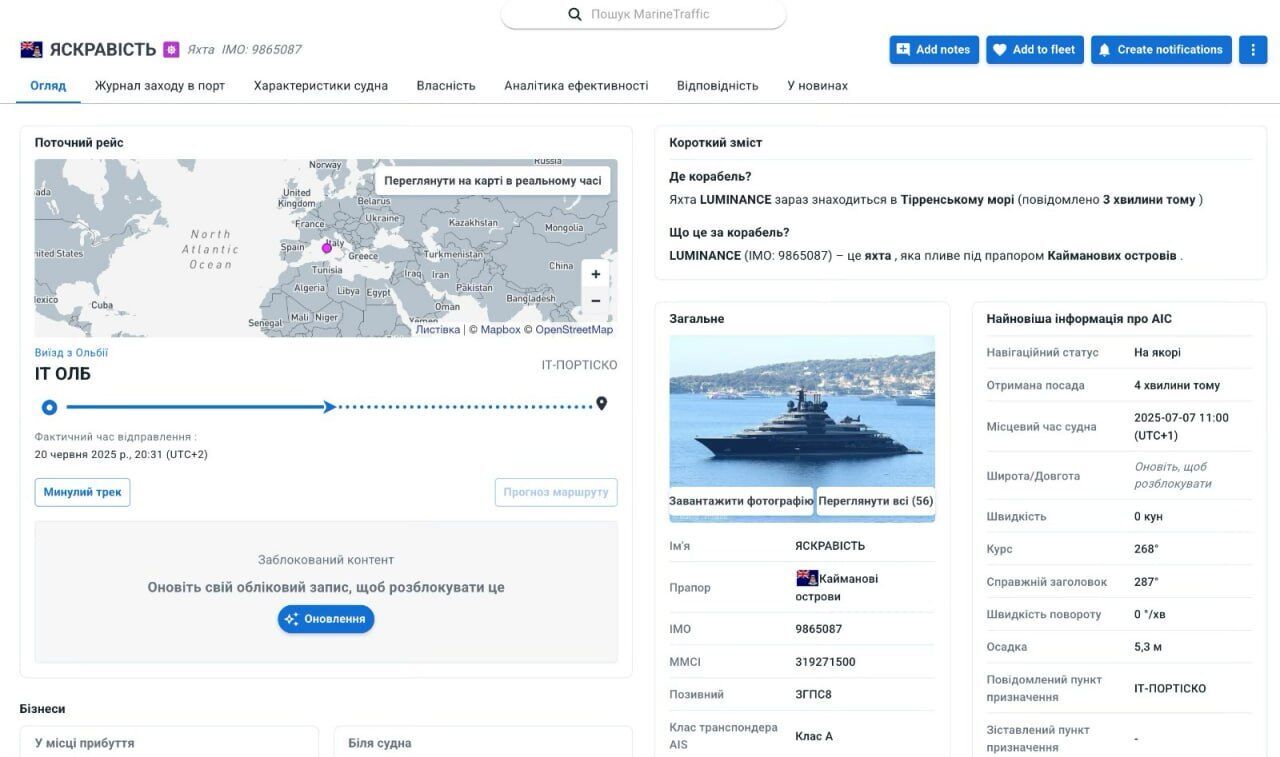Open the Mapbox attribution link
The height and width of the screenshot is (757, 1280).
500,330
